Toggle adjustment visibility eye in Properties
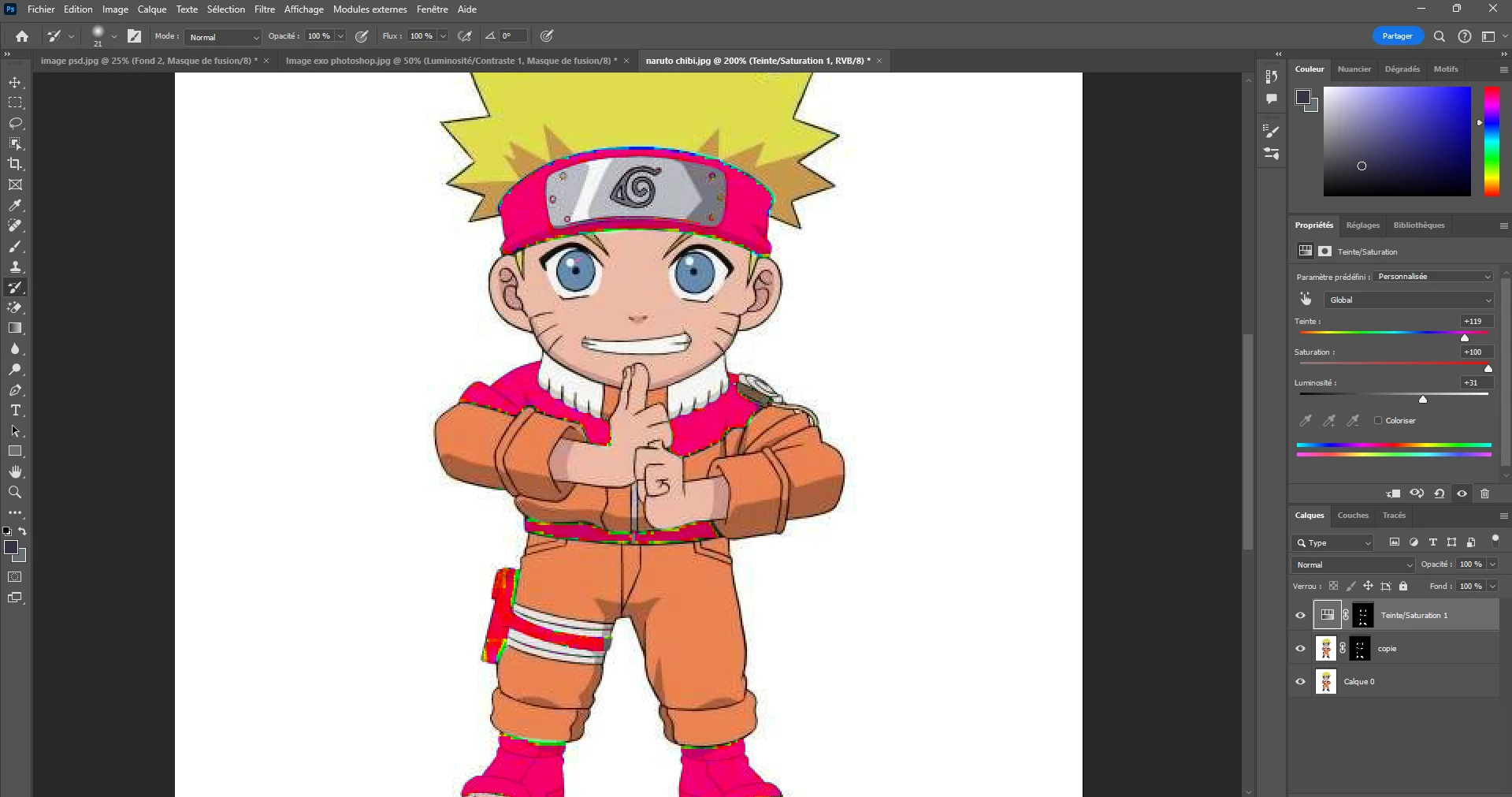This screenshot has height=797, width=1512. click(1462, 493)
